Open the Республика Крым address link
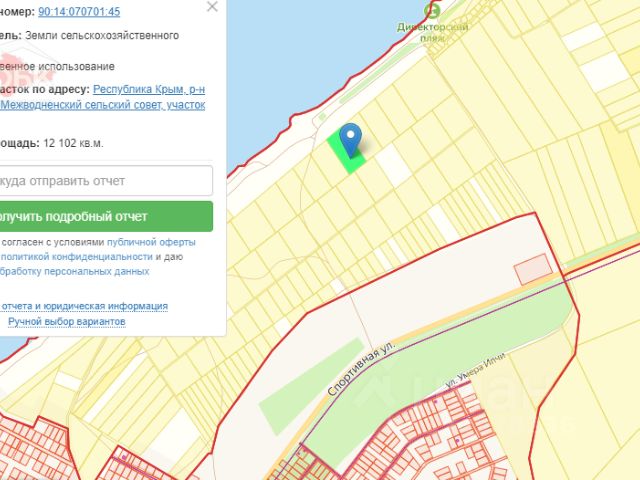 pyautogui.click(x=149, y=89)
